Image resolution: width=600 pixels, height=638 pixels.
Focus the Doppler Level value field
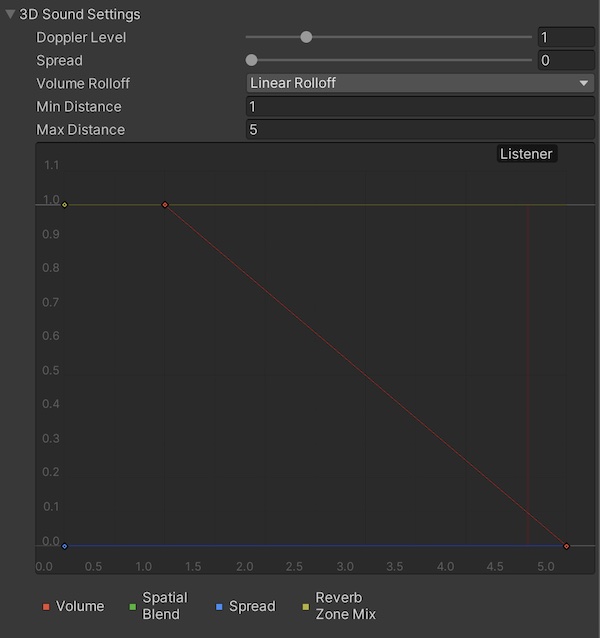pyautogui.click(x=565, y=37)
